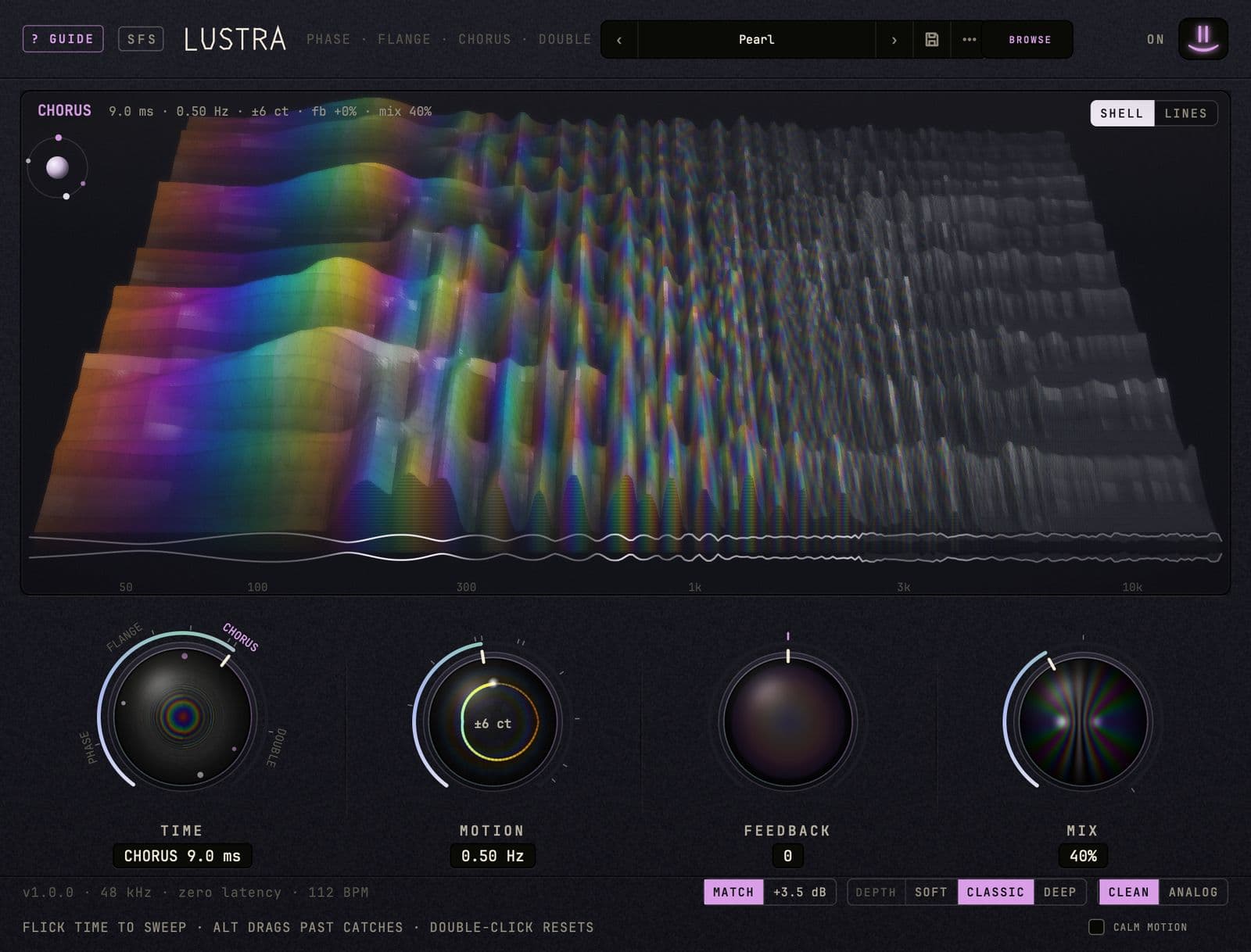Select ANALOG character mode
The image size is (1251, 952).
click(x=1193, y=892)
